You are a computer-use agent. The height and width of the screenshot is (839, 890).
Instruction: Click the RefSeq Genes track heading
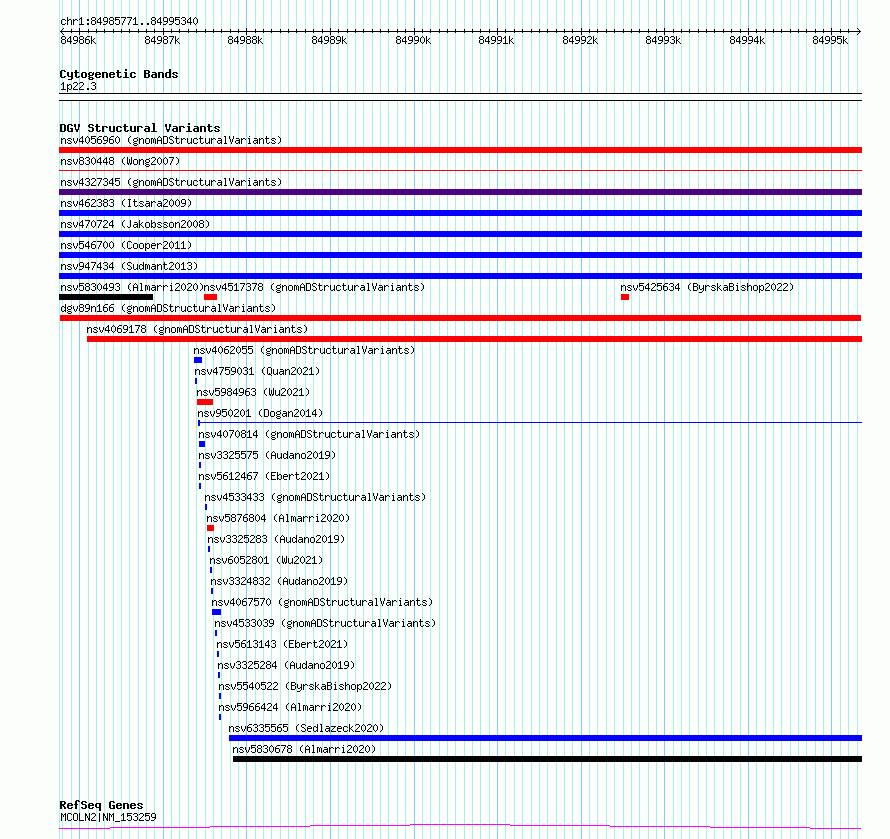[101, 805]
